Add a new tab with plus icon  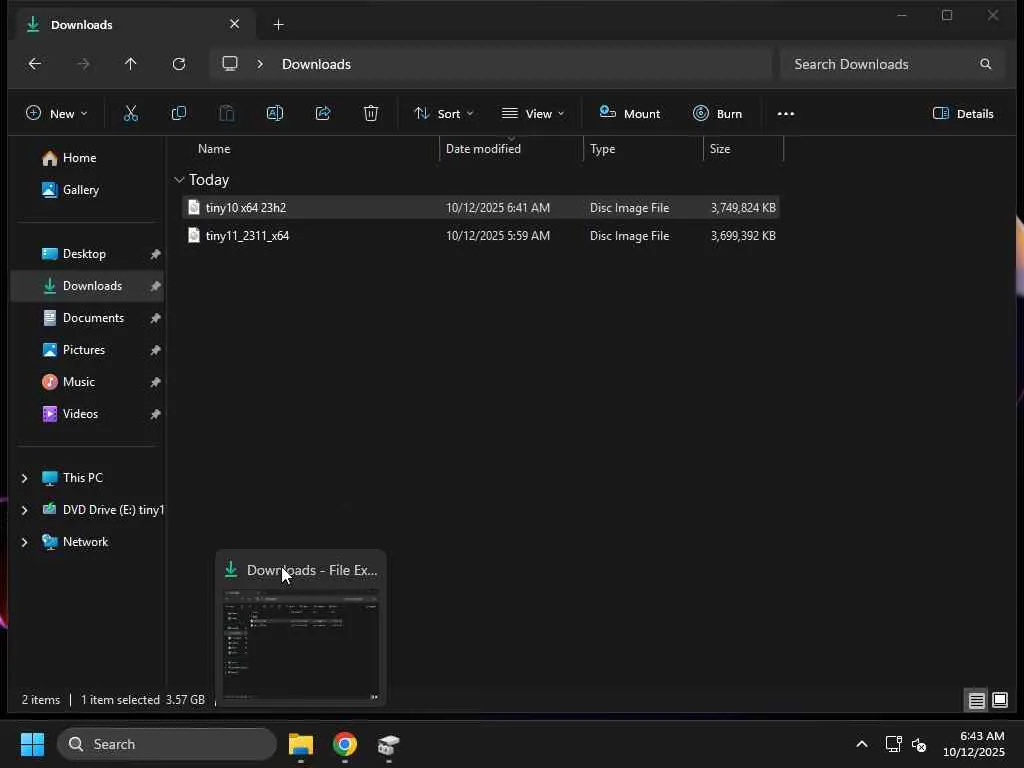[278, 25]
